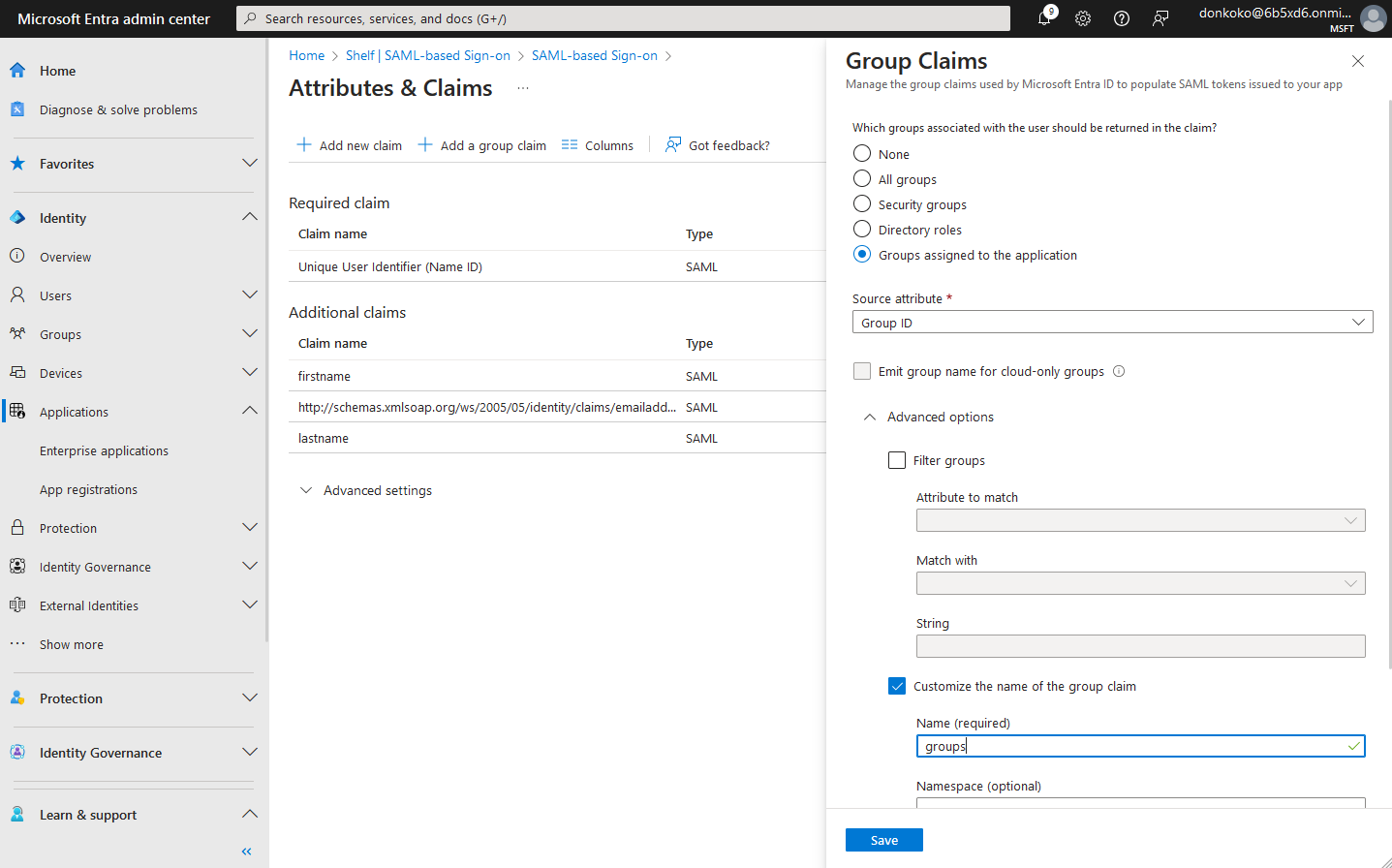Collapse the sidebar with double-chevron icon

coord(246,852)
